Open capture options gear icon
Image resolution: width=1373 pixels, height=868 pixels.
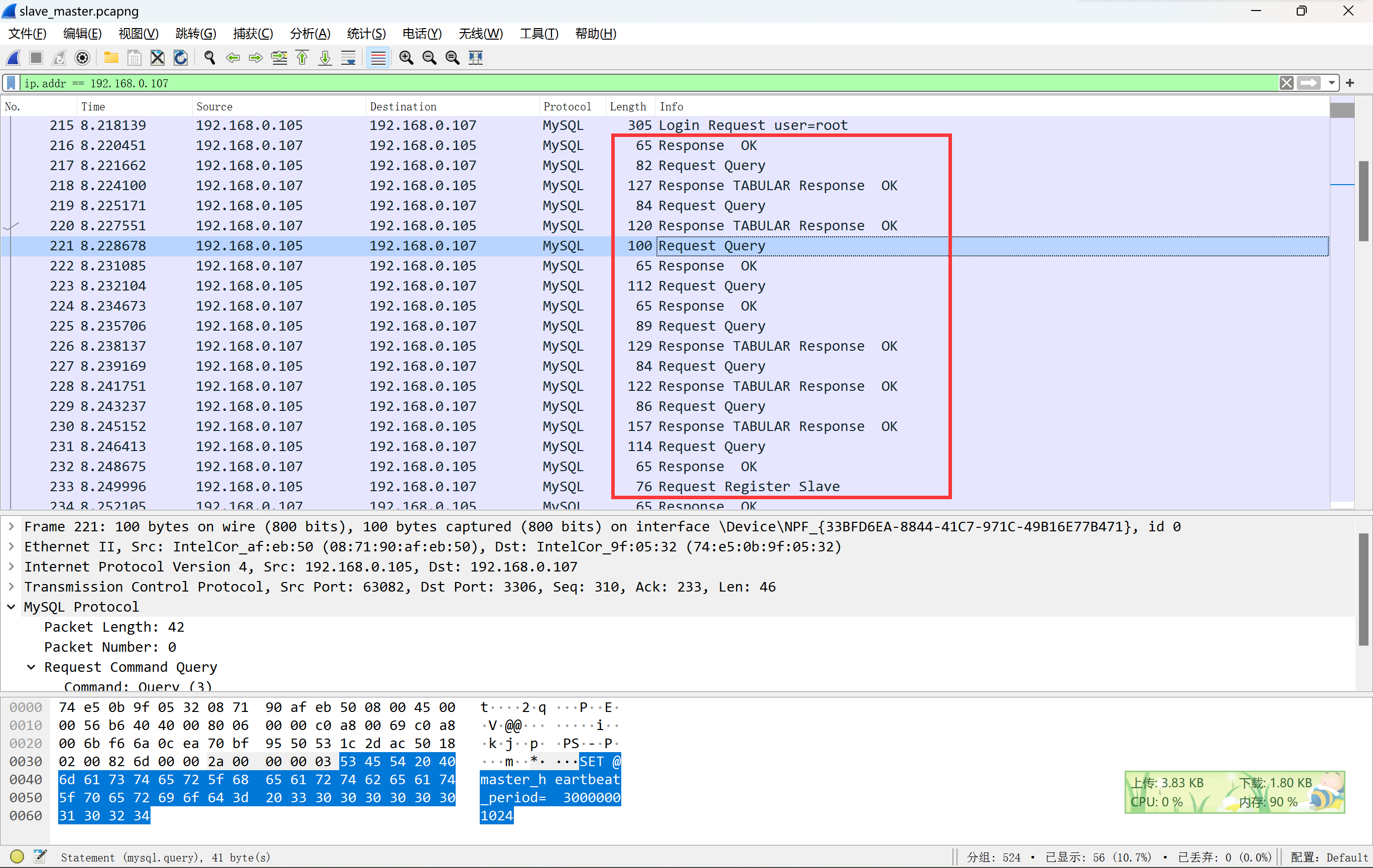[82, 58]
